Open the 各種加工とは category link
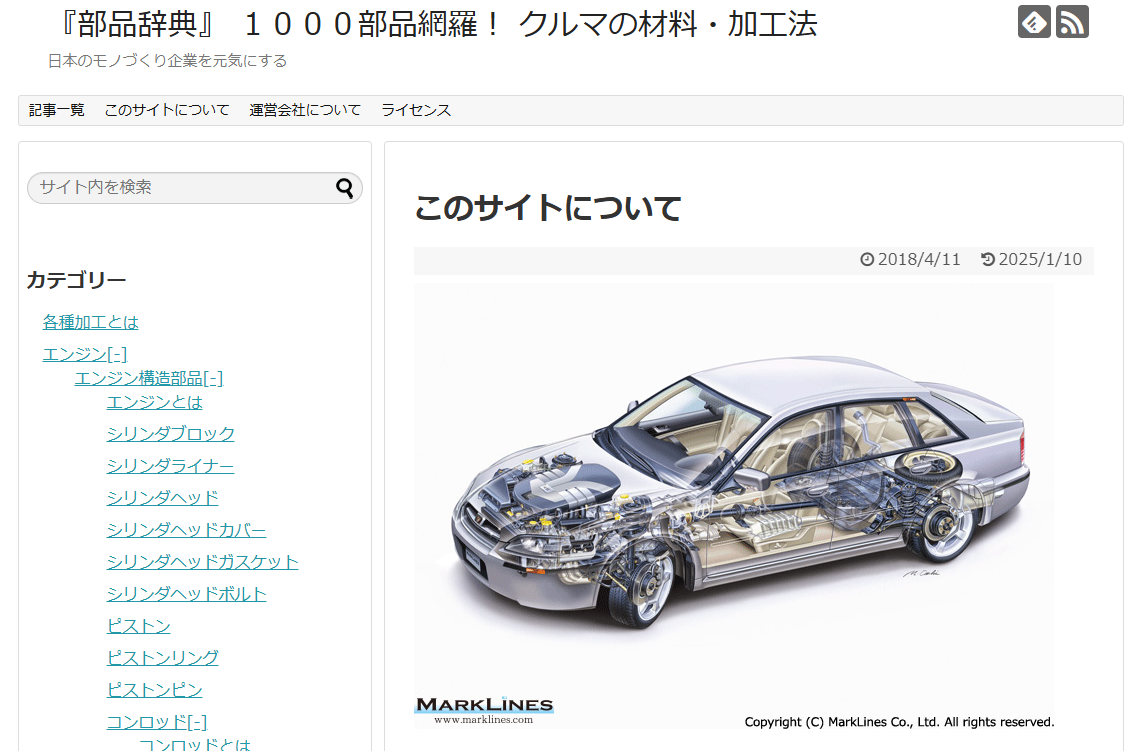This screenshot has width=1139, height=751. pyautogui.click(x=91, y=322)
